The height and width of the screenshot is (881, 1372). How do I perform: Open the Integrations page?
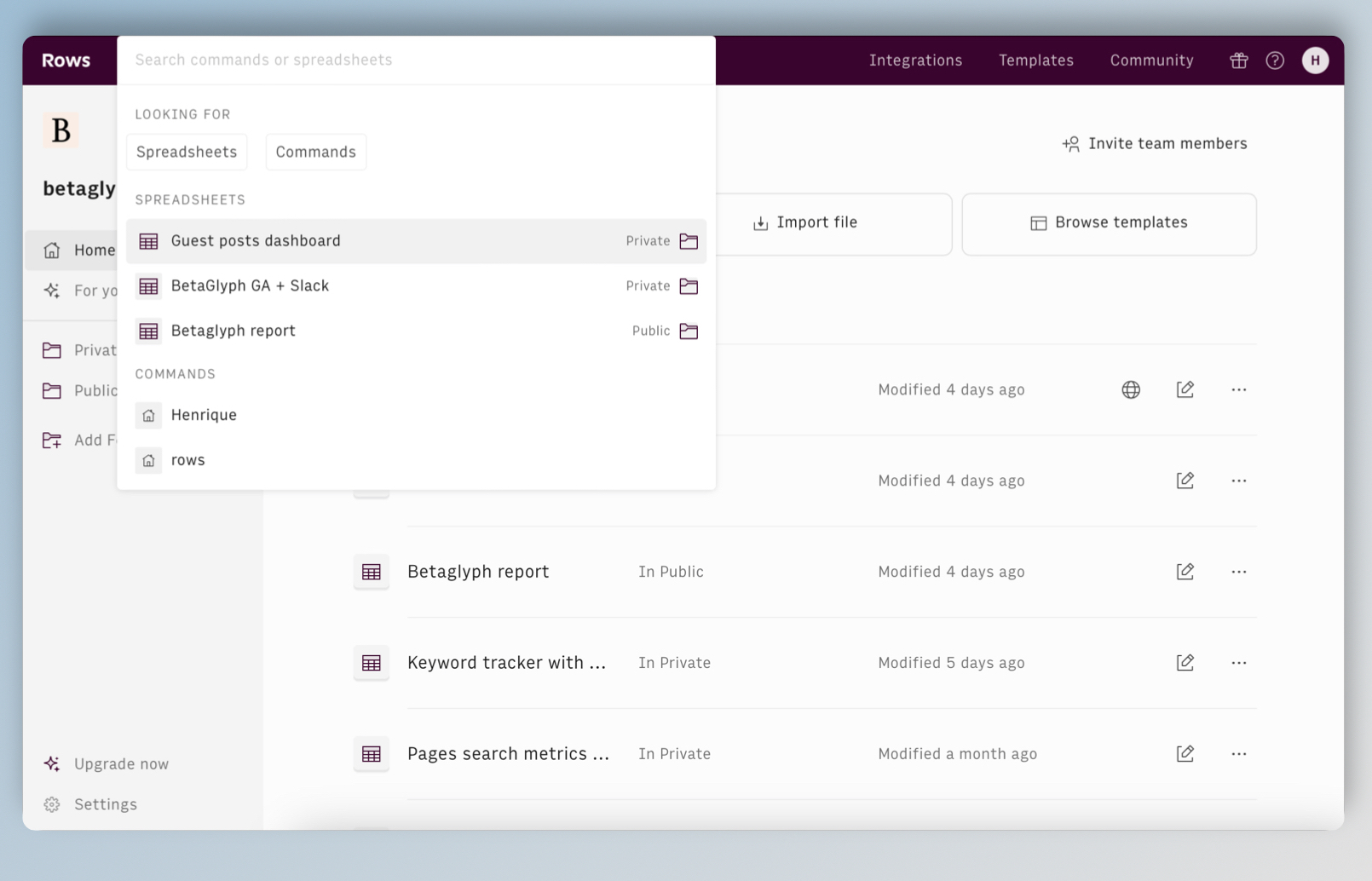click(915, 60)
